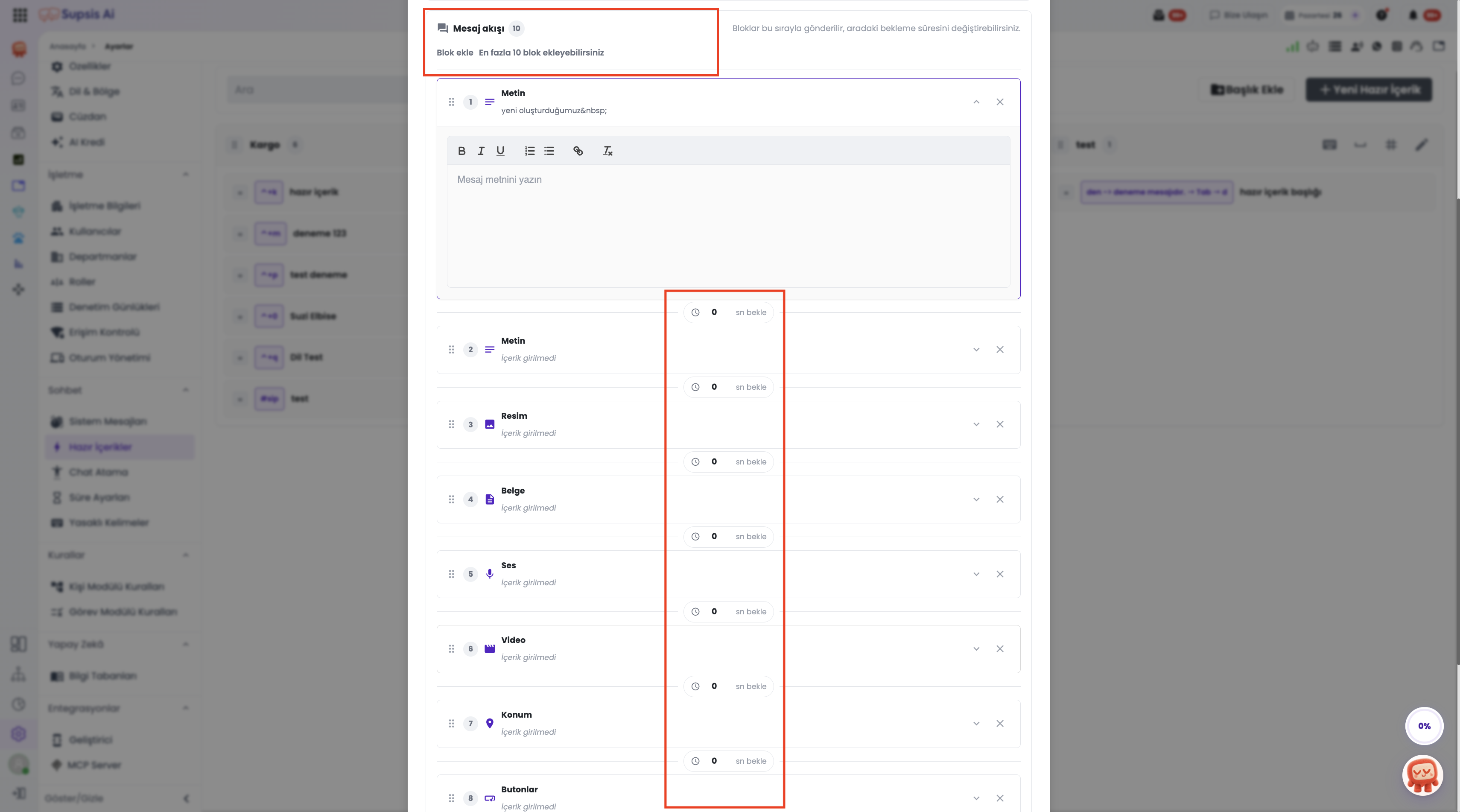Click 'Başlık Ekle' button in background
This screenshot has height=812, width=1460.
click(1246, 90)
